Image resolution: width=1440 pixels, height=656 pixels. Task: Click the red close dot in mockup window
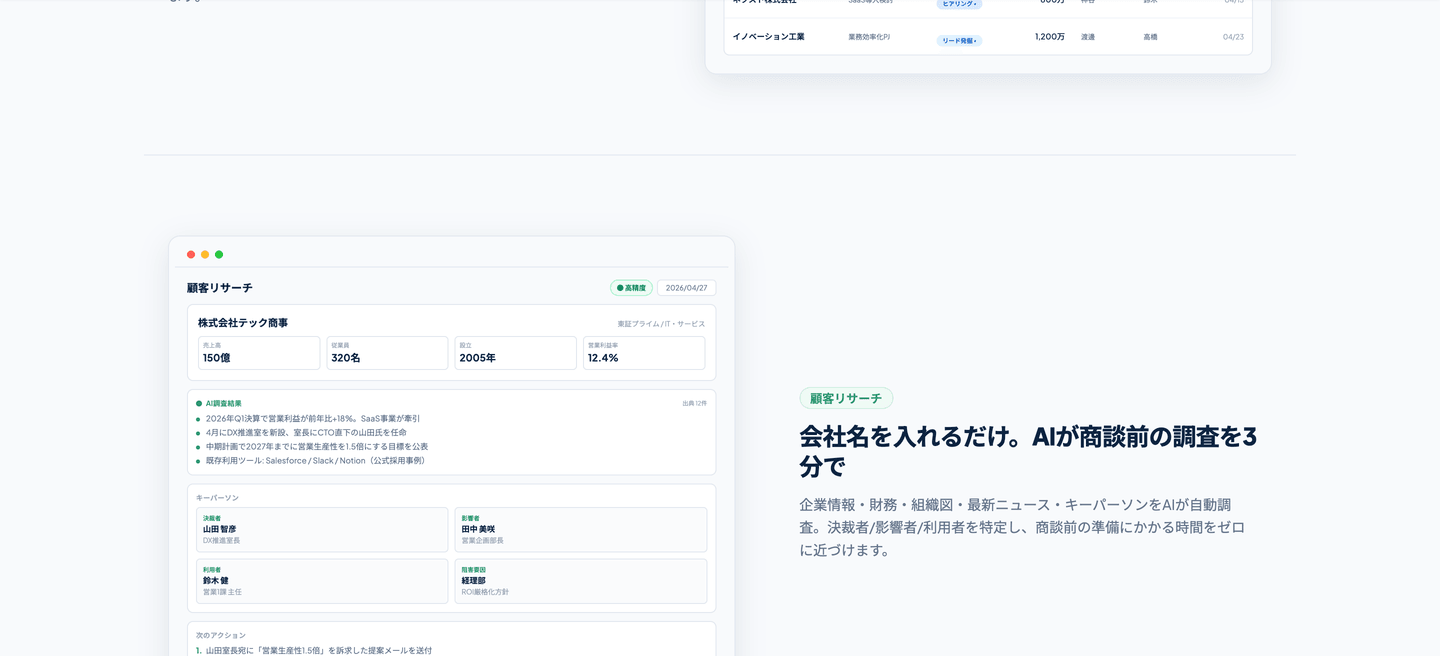(x=191, y=255)
